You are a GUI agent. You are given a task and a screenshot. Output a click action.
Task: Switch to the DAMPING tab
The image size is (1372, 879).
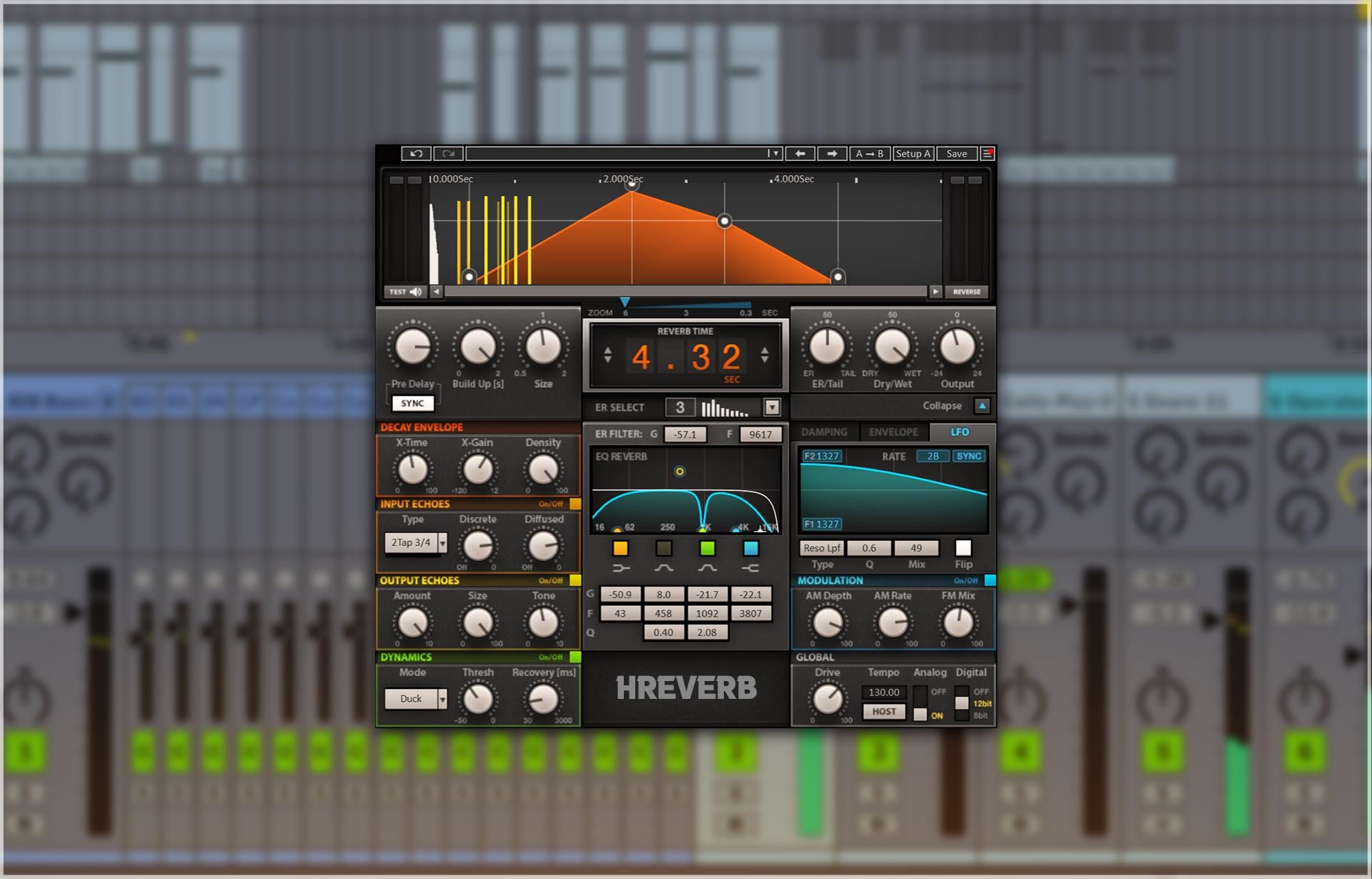824,432
